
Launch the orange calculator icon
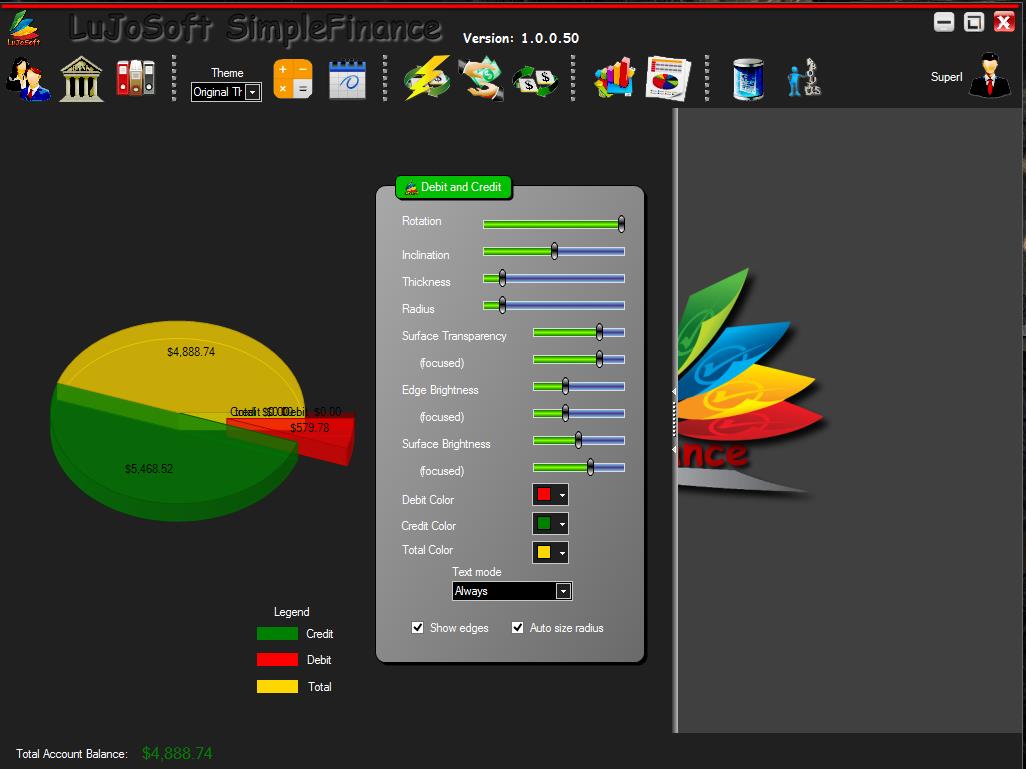coord(292,79)
